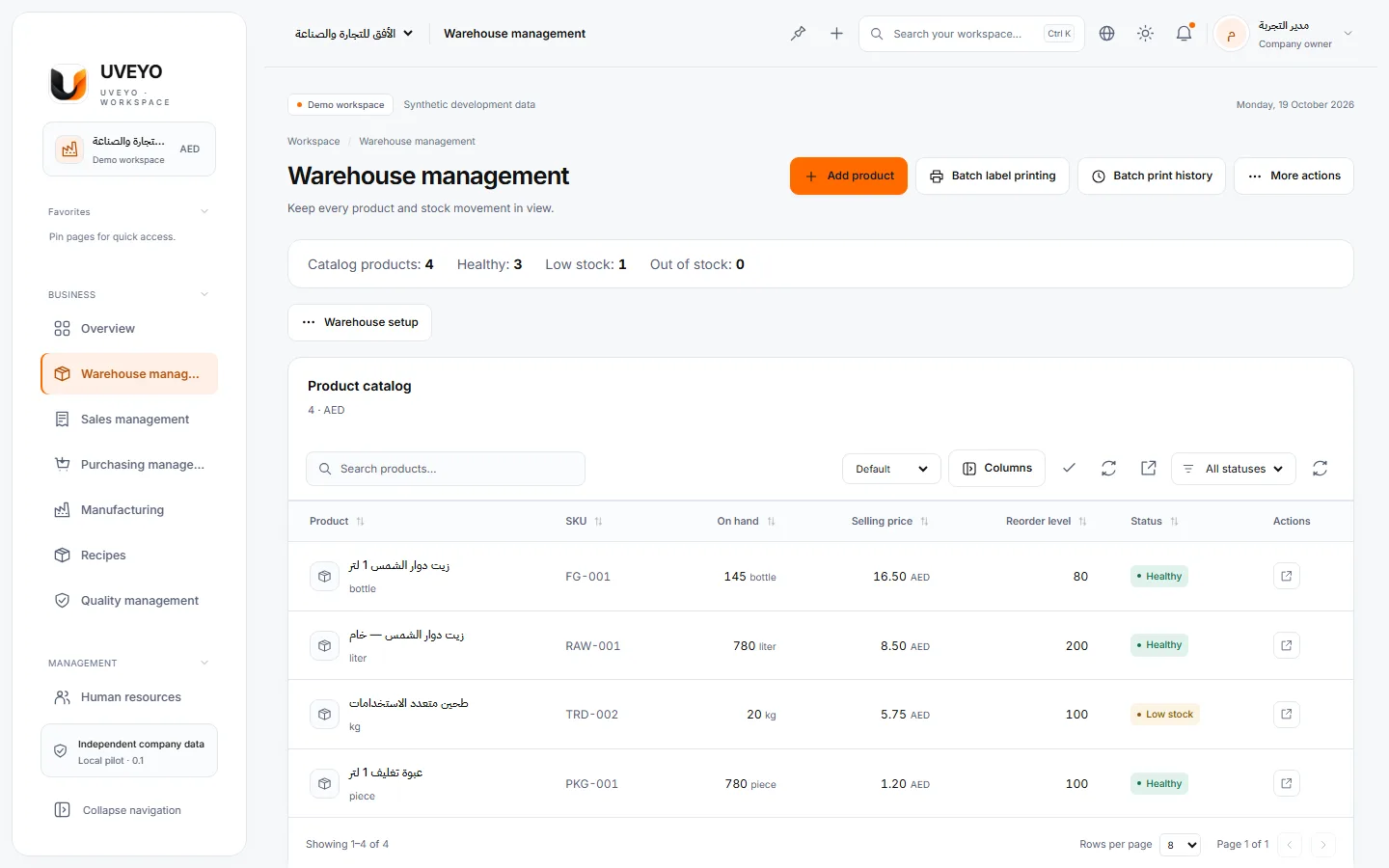Open product details for RAW-001 row
This screenshot has height=868, width=1389.
(1286, 645)
